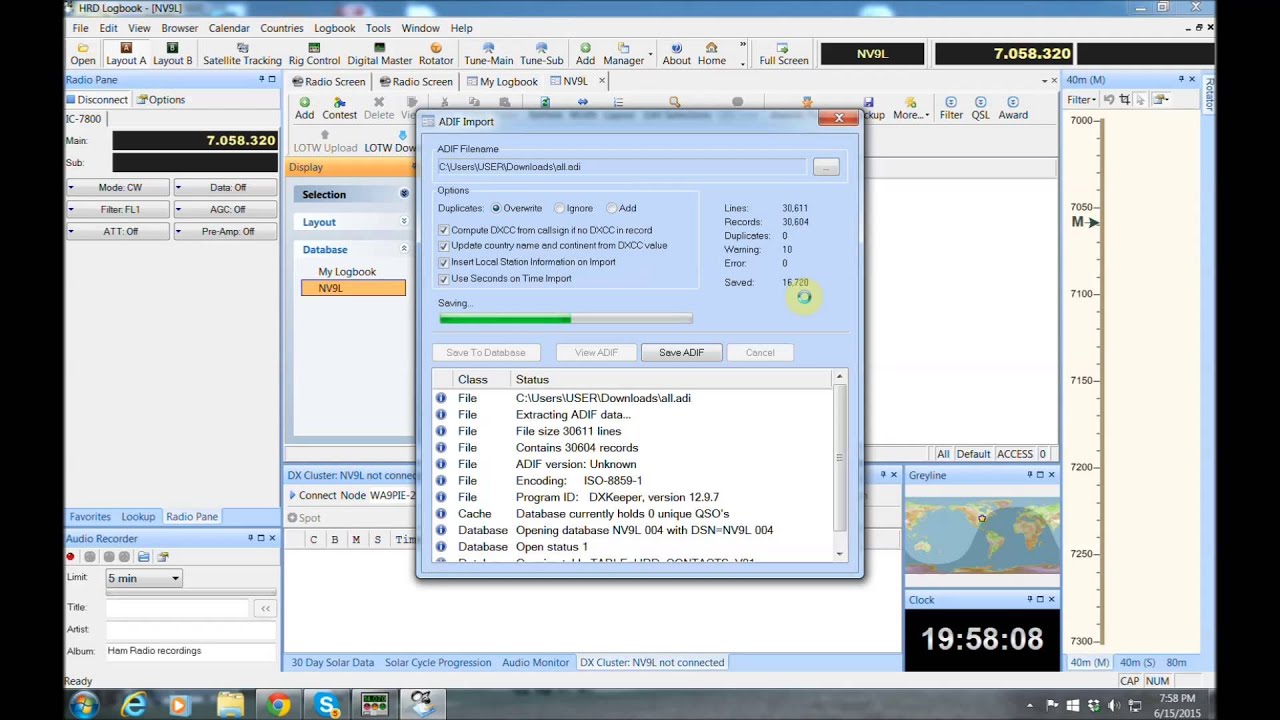
Task: Click the Full Screen toolbar button
Action: 783,54
